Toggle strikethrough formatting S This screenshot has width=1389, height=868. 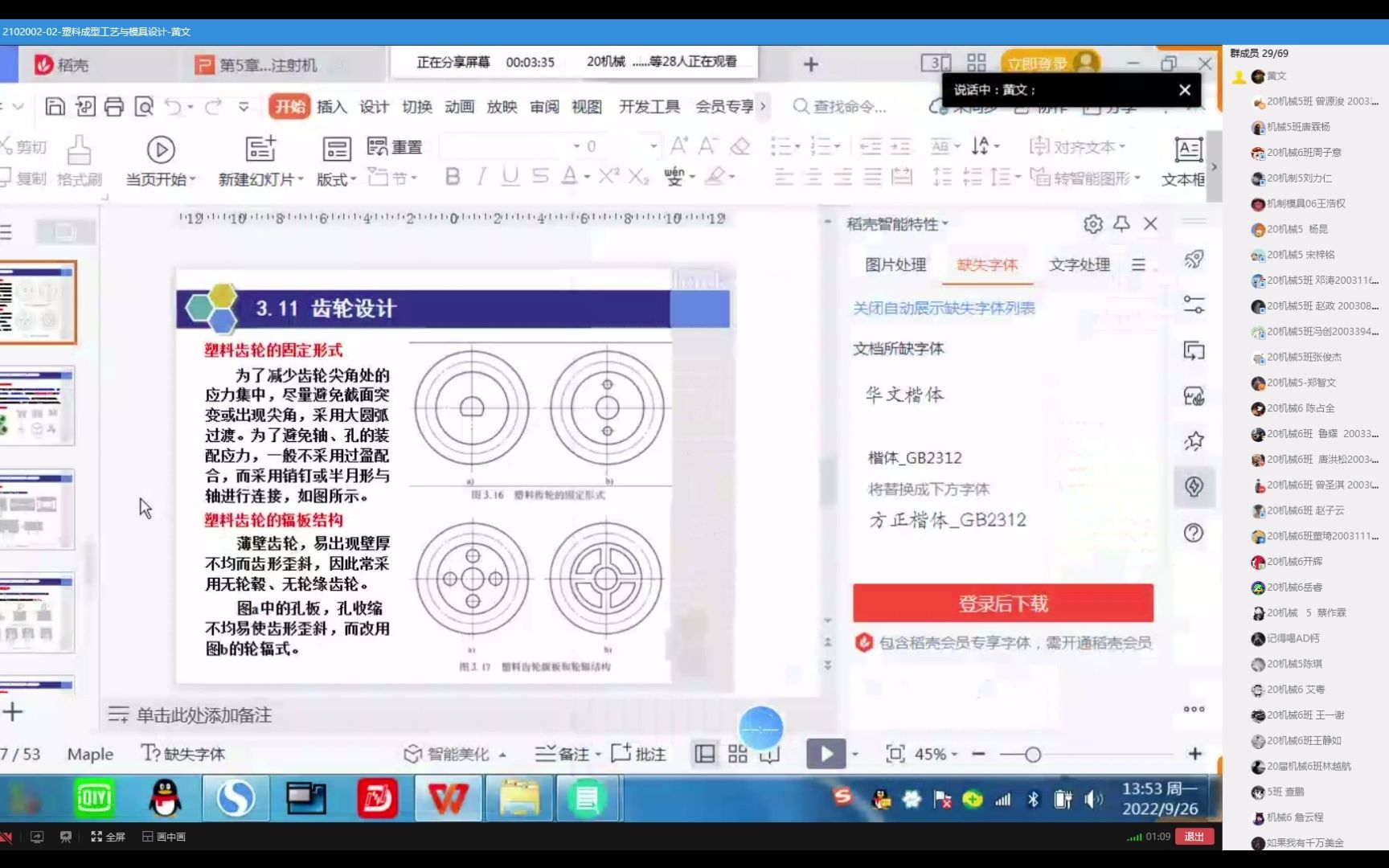click(540, 177)
